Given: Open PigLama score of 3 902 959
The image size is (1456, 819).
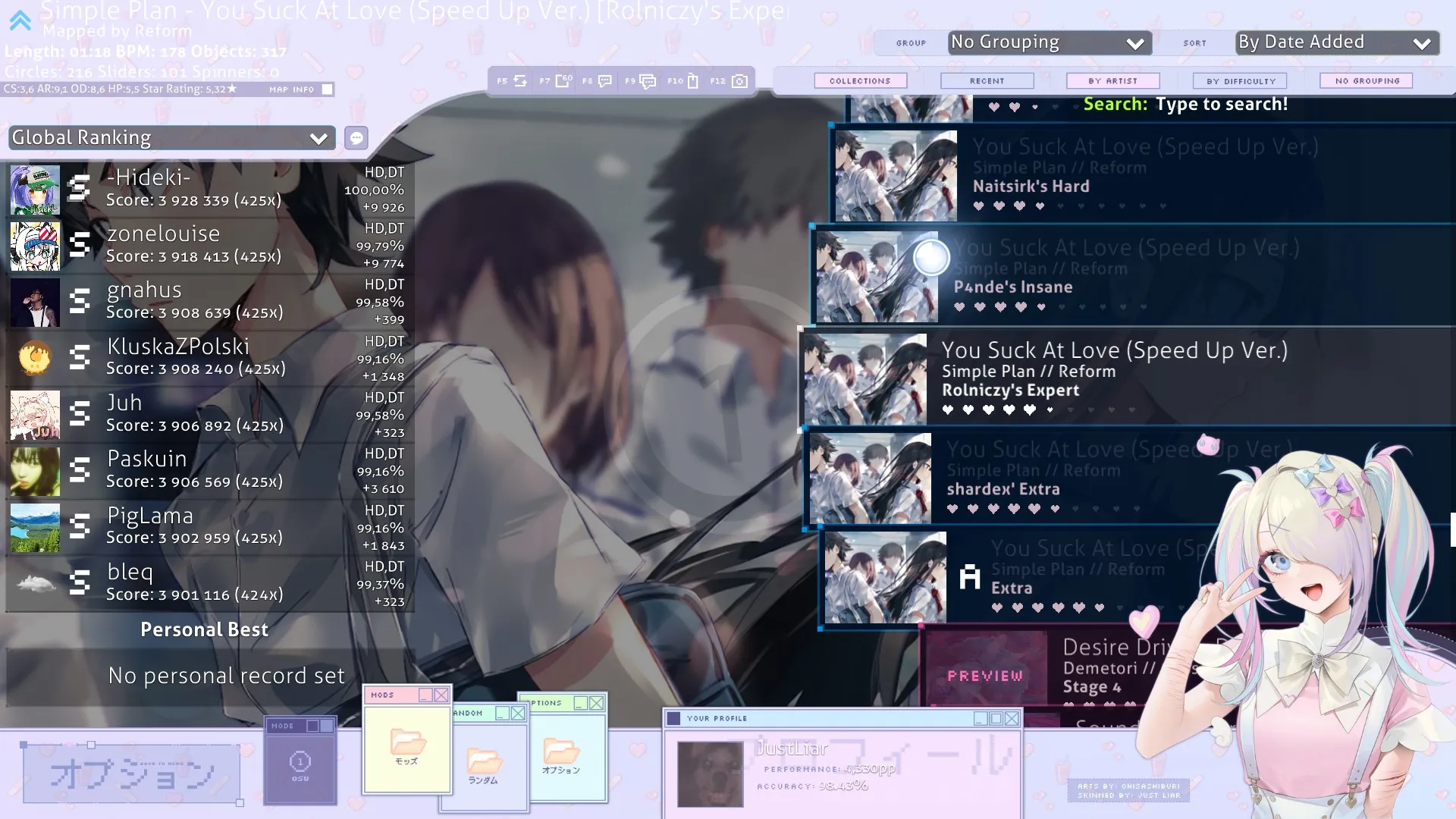Looking at the screenshot, I should [x=210, y=527].
